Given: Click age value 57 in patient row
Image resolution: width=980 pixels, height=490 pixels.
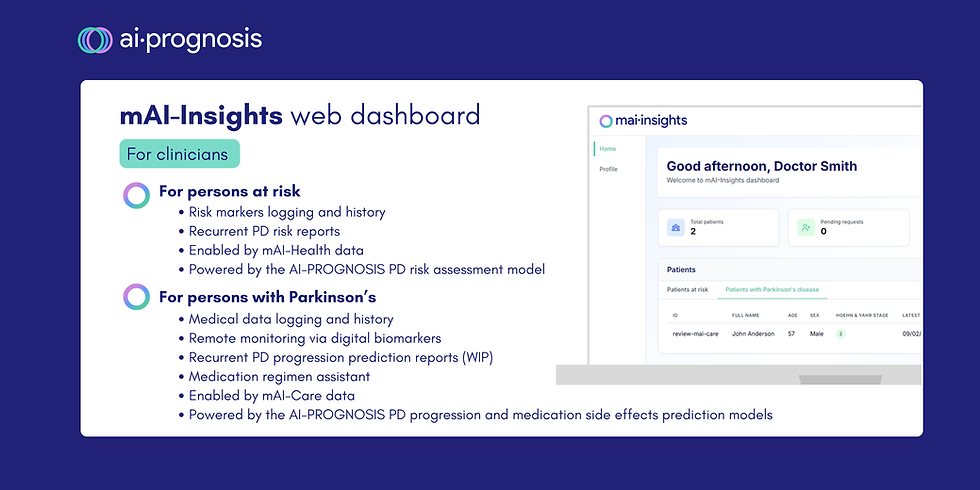Looking at the screenshot, I should point(791,334).
